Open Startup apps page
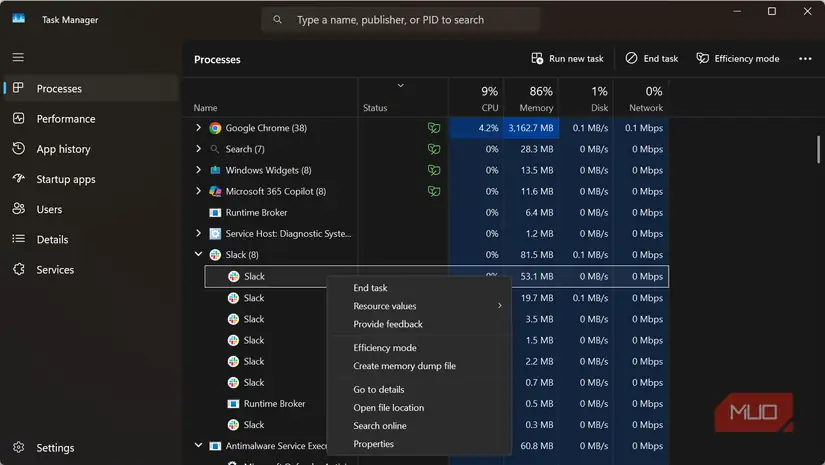 [66, 179]
